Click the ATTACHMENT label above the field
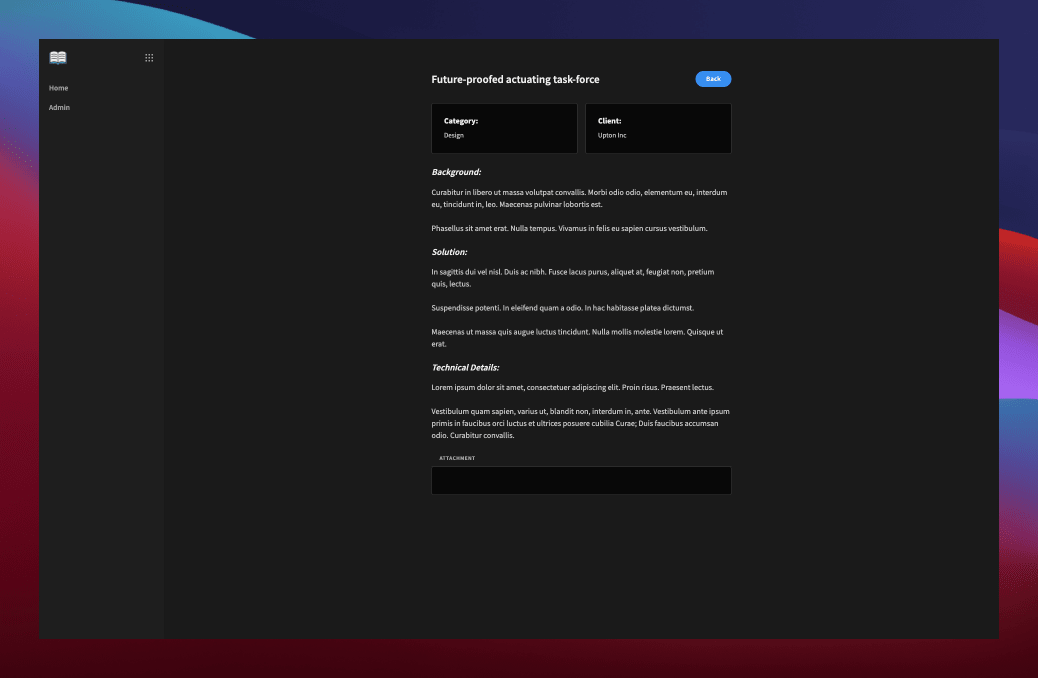1038x678 pixels. 457,458
